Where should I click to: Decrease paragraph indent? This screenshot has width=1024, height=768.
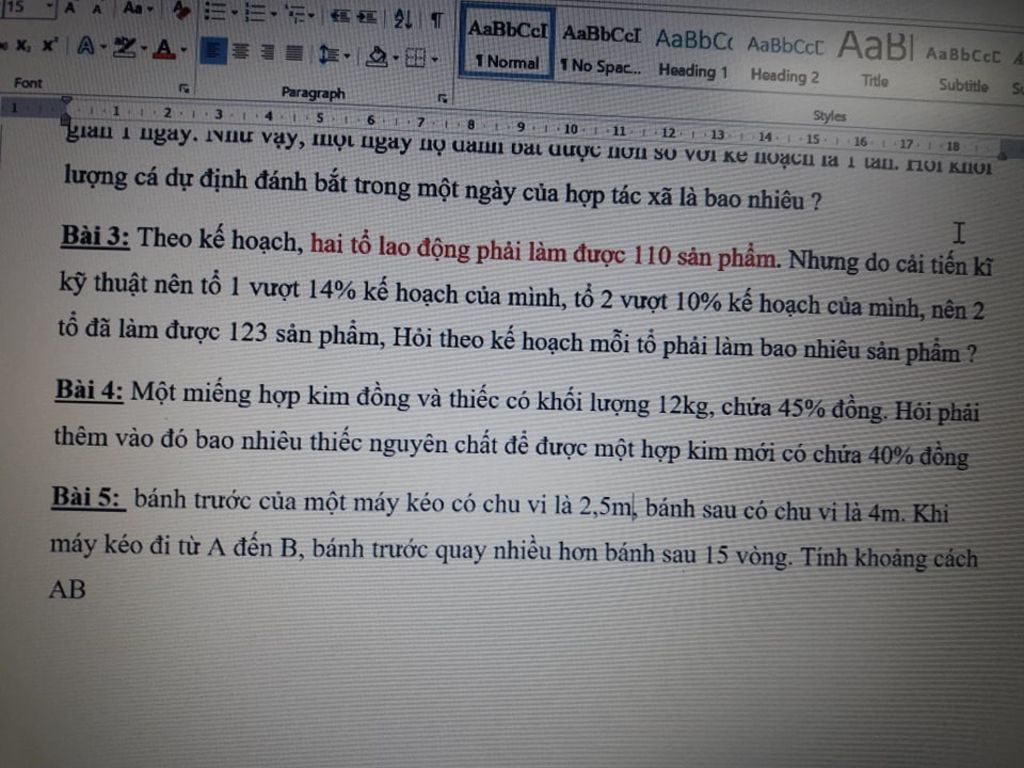point(340,16)
